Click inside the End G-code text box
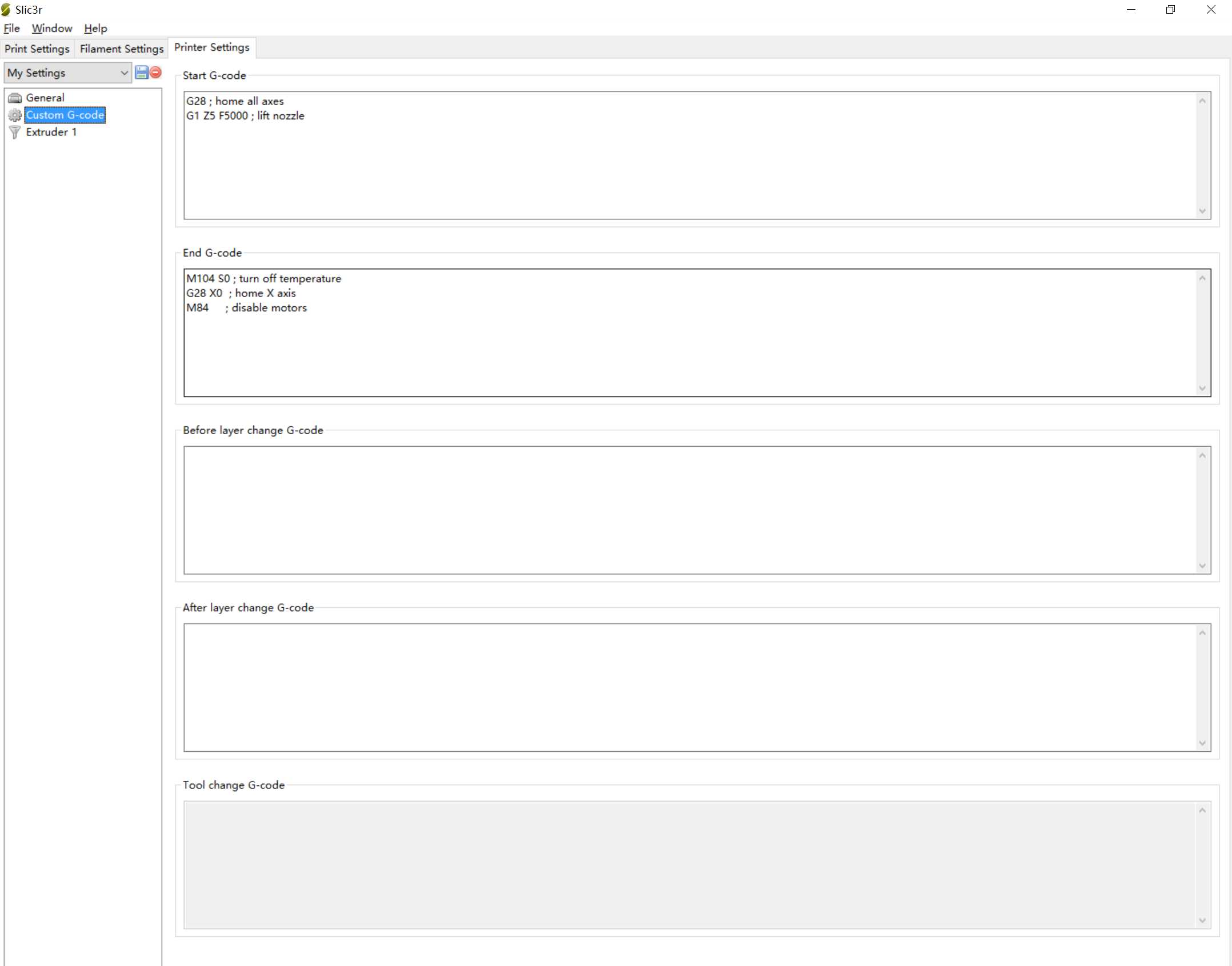 tap(697, 332)
